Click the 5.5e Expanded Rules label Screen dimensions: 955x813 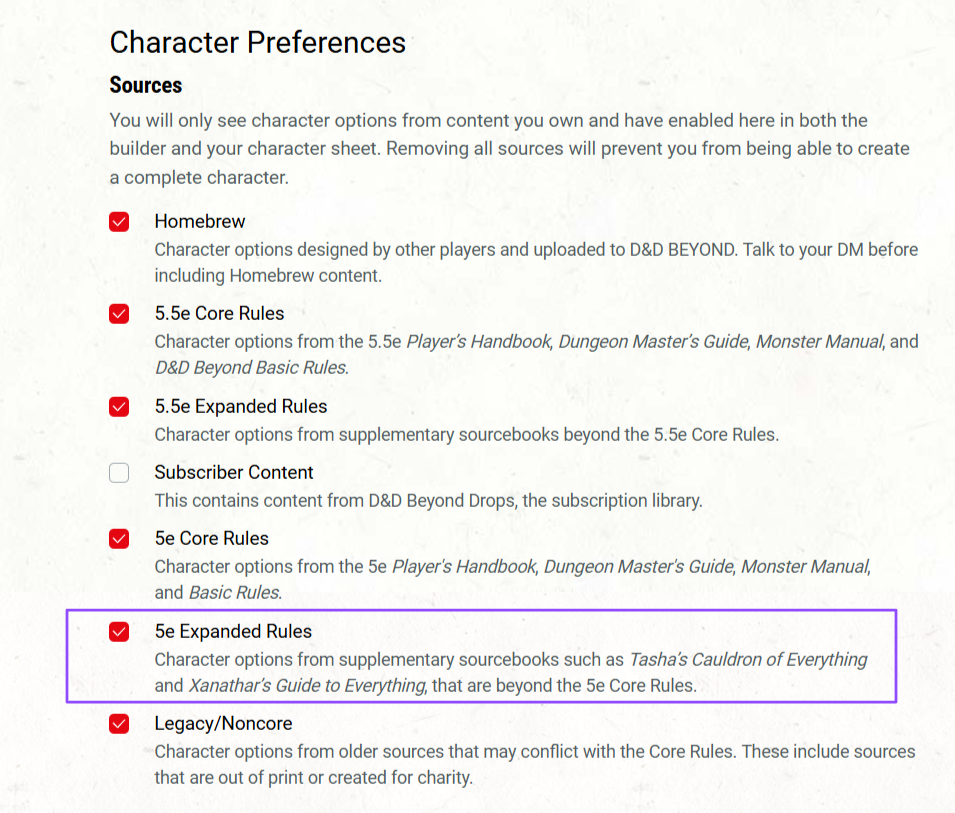(241, 406)
